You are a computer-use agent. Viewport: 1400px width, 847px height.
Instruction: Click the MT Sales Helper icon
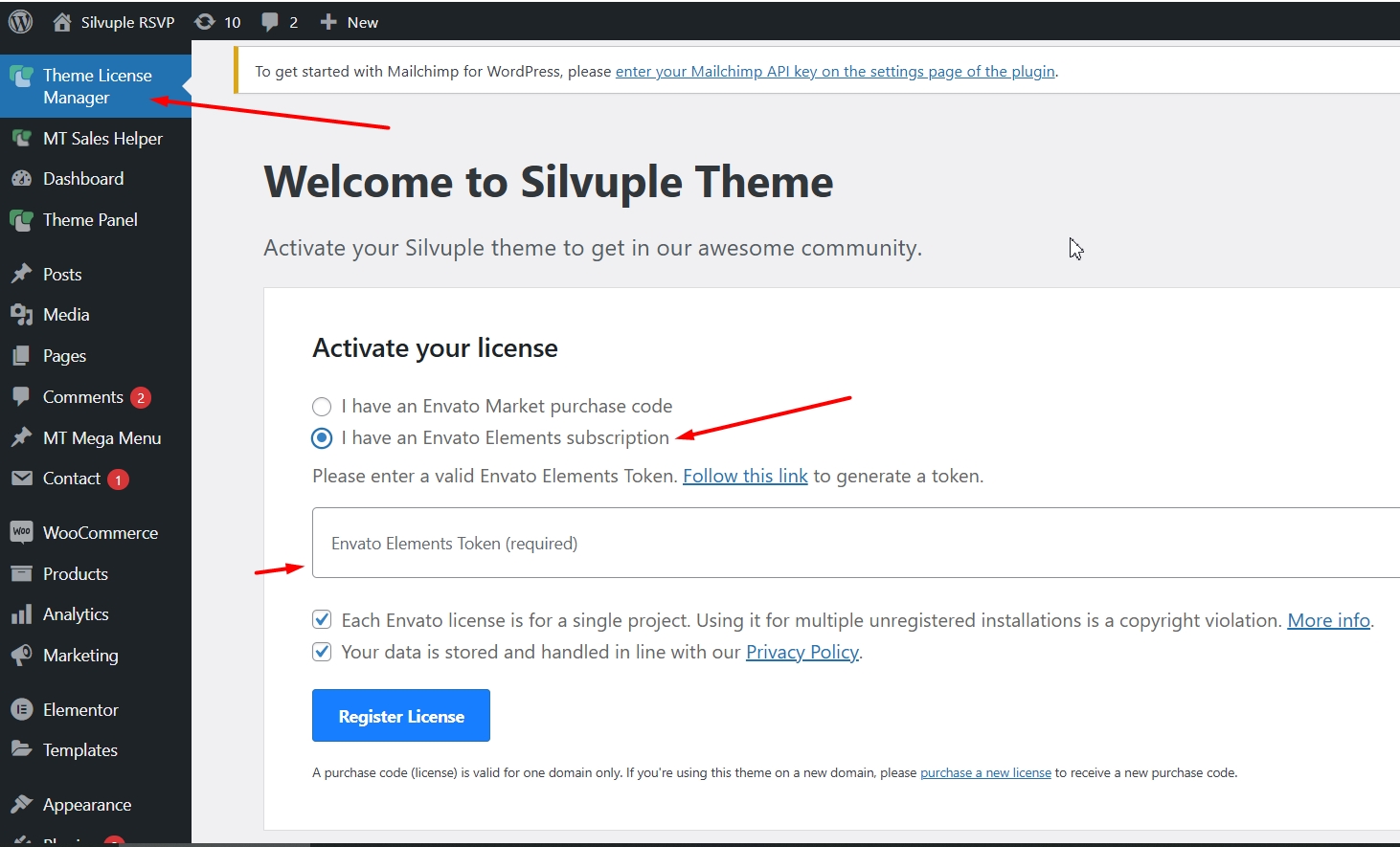(x=21, y=138)
